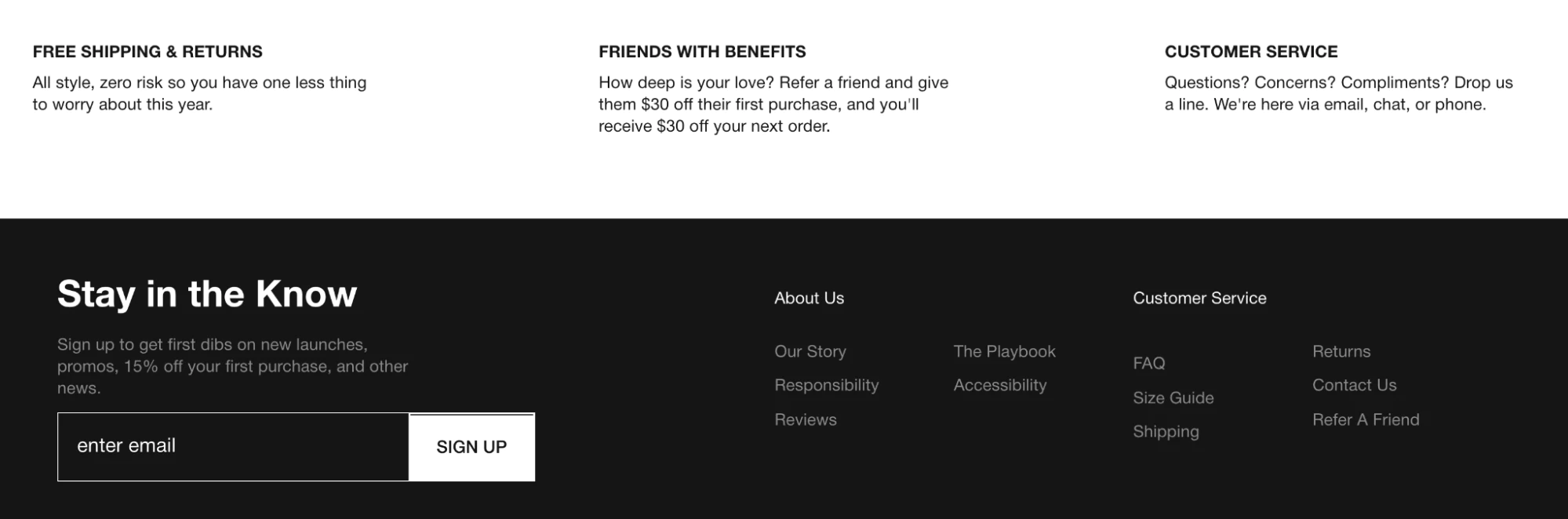View the Size Guide link
This screenshot has width=1568, height=519.
coord(1173,397)
